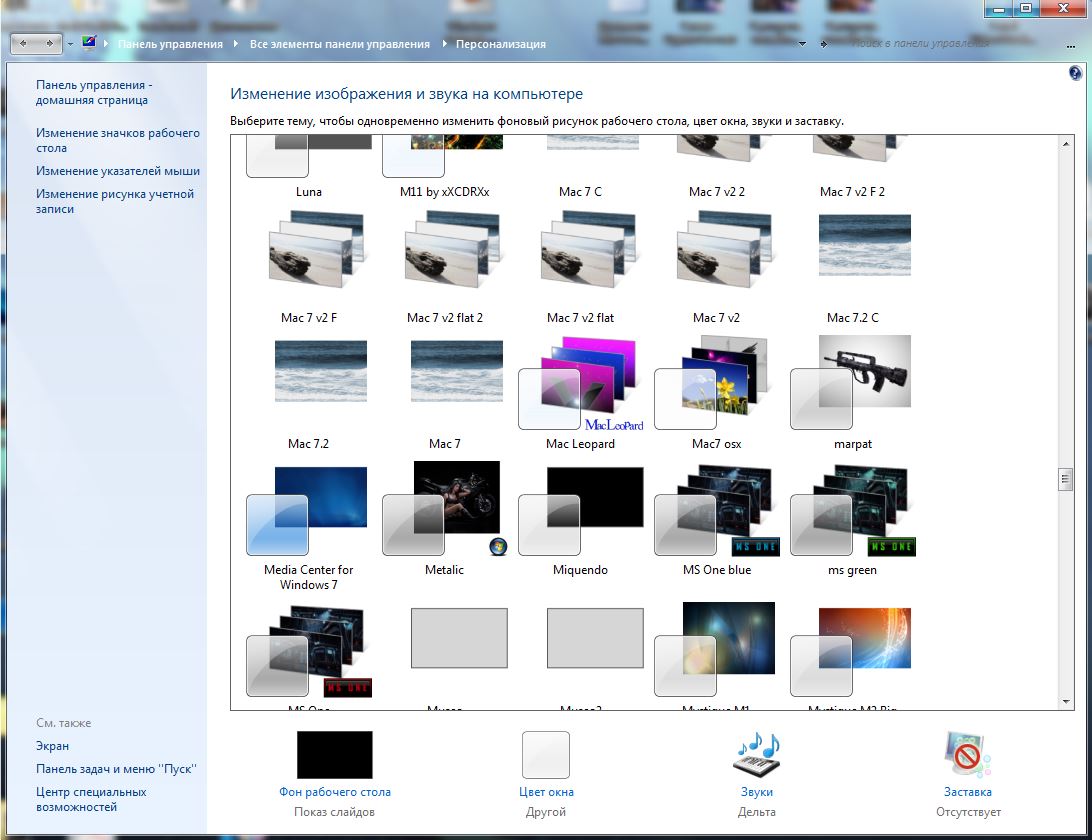Open Изменение рисунка учетной записи
The image size is (1092, 840).
(x=115, y=201)
